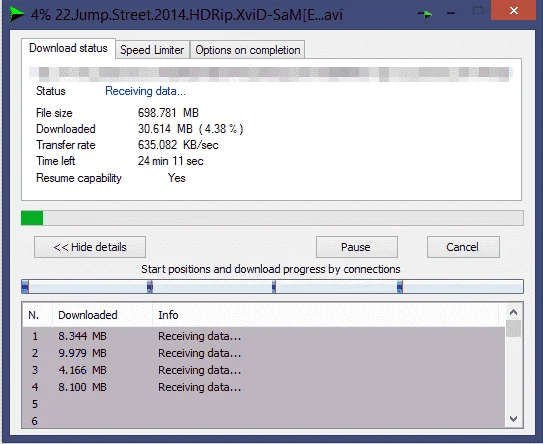
Task: Click row 4 'Receiving data...' info cell
Action: click(199, 387)
